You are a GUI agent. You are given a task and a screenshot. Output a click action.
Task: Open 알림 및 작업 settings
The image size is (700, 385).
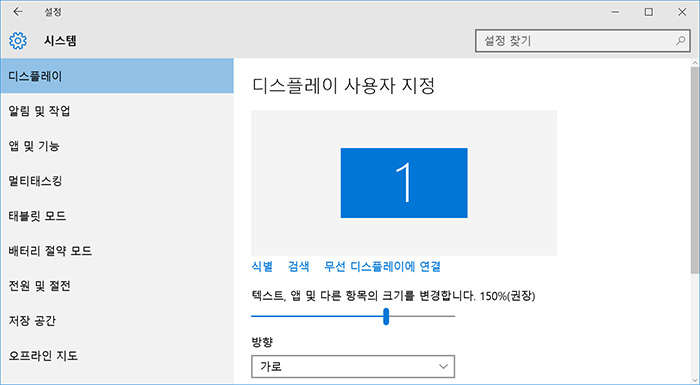[x=117, y=111]
